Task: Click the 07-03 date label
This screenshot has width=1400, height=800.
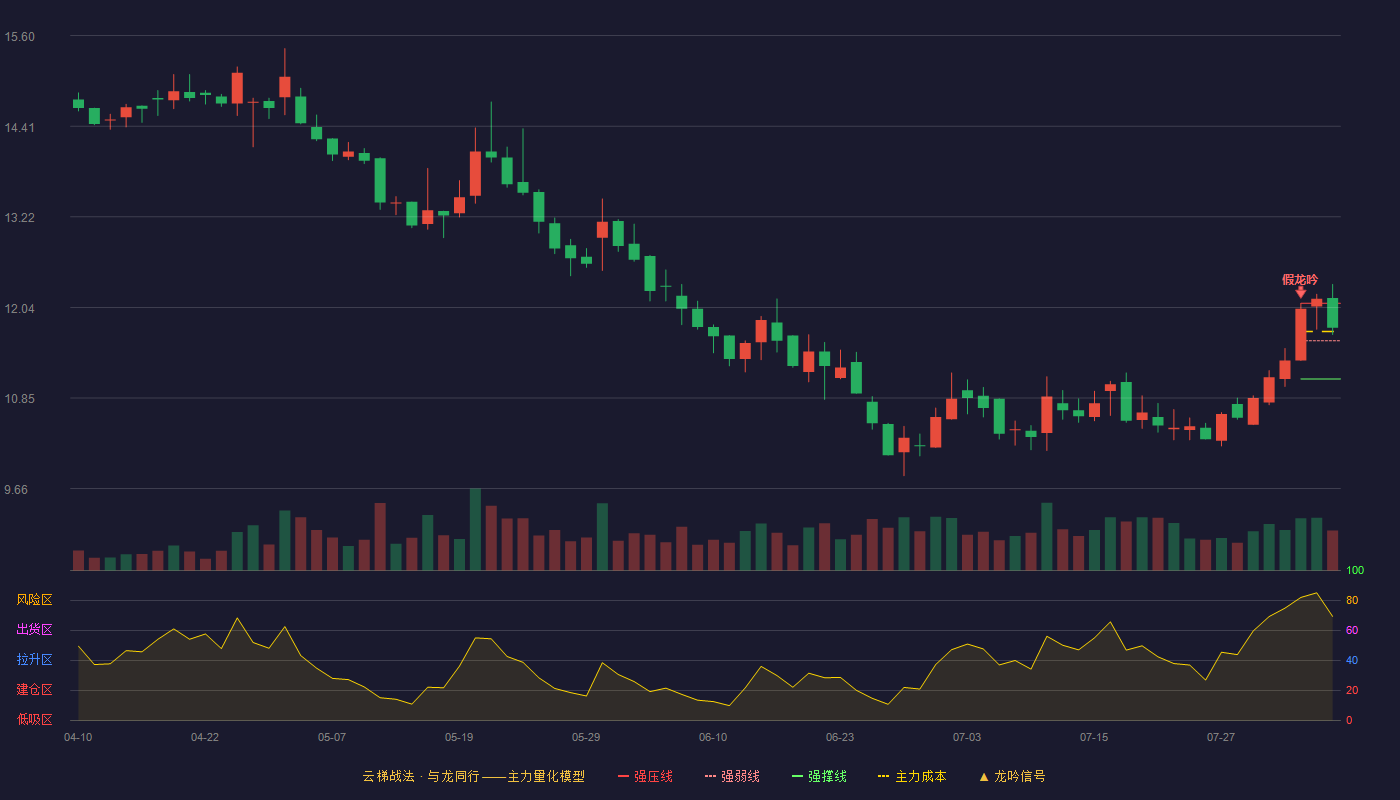Action: point(967,737)
